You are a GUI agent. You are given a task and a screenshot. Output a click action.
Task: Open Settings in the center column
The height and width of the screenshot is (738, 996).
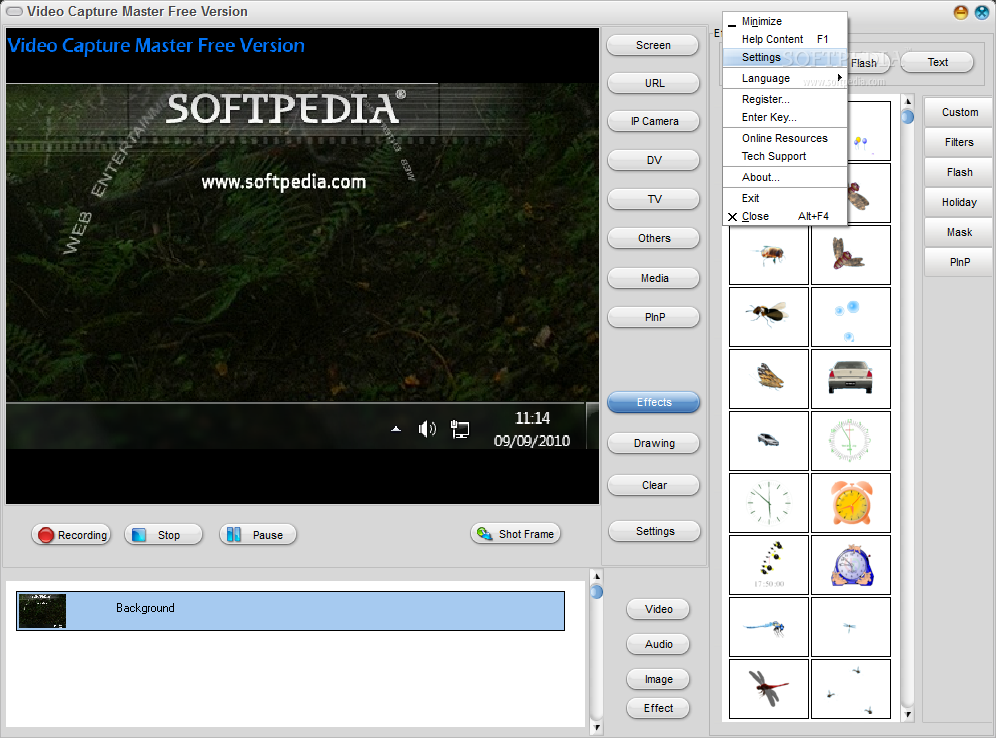654,531
